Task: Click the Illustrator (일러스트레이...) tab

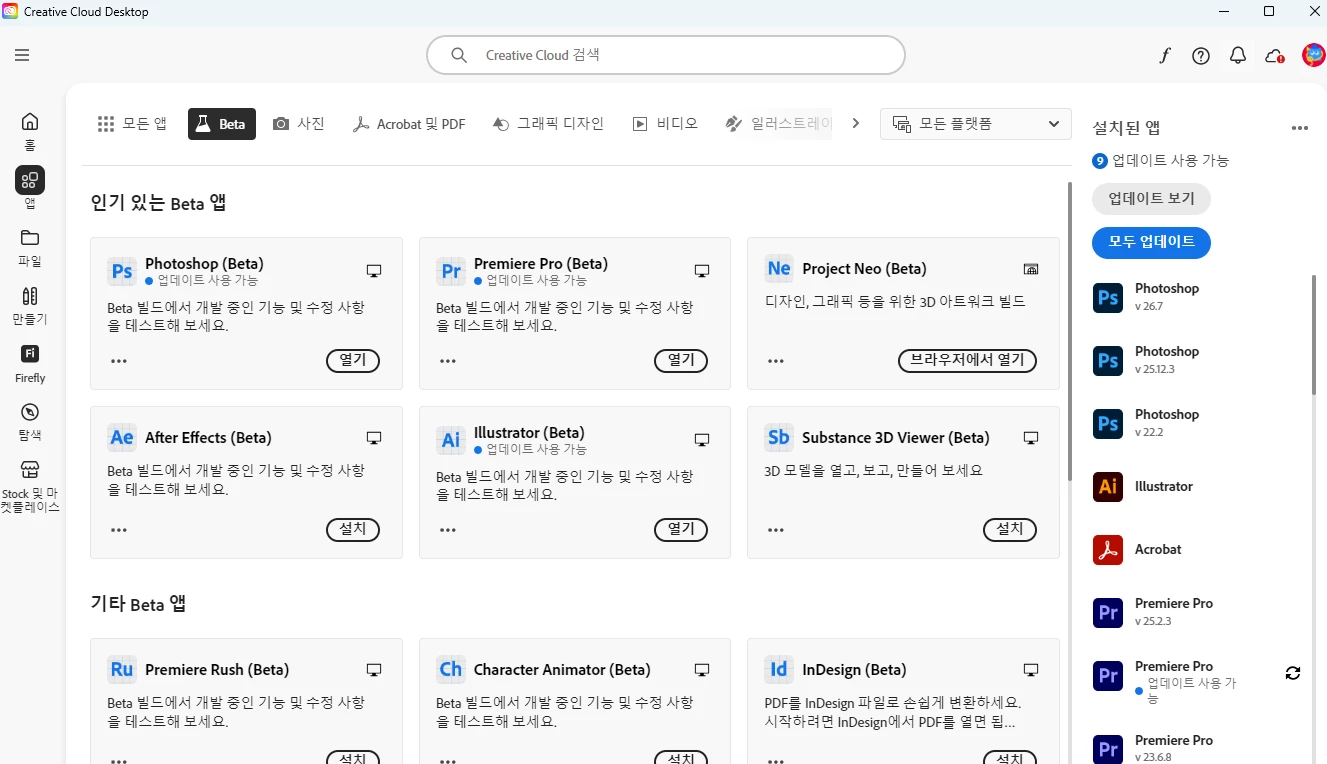Action: (778, 124)
